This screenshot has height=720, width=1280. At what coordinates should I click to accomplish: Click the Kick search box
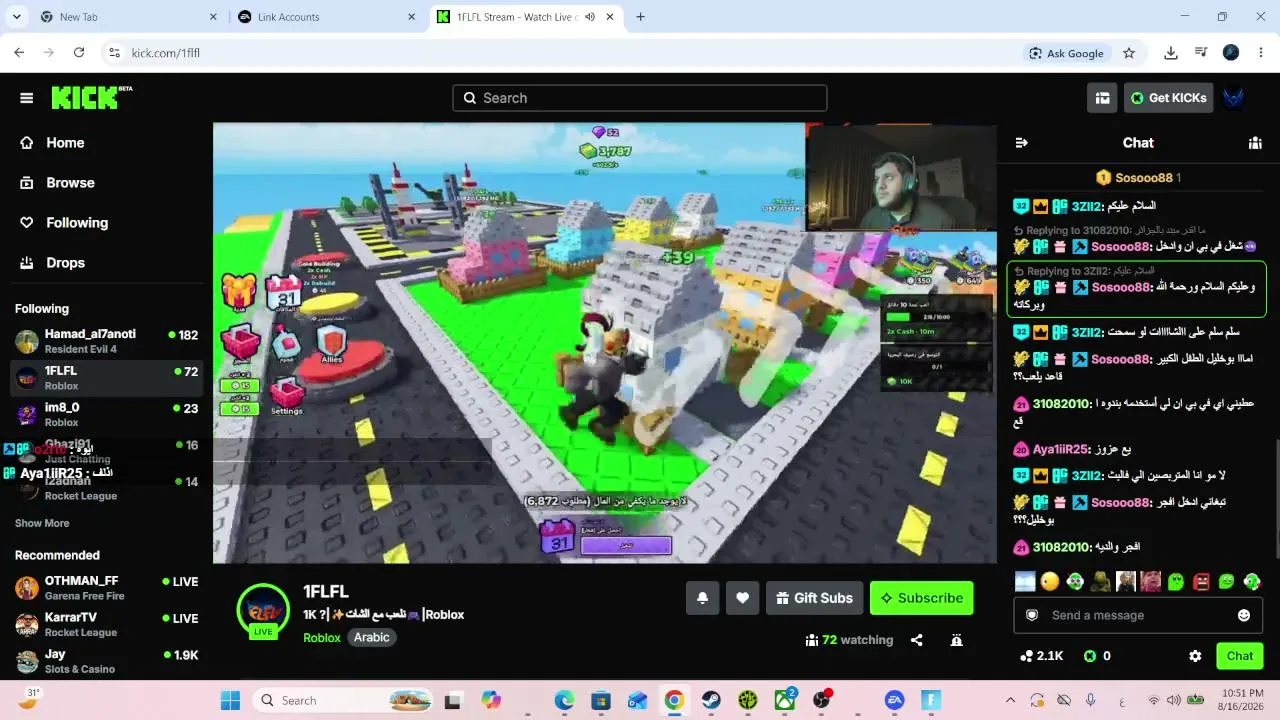640,98
